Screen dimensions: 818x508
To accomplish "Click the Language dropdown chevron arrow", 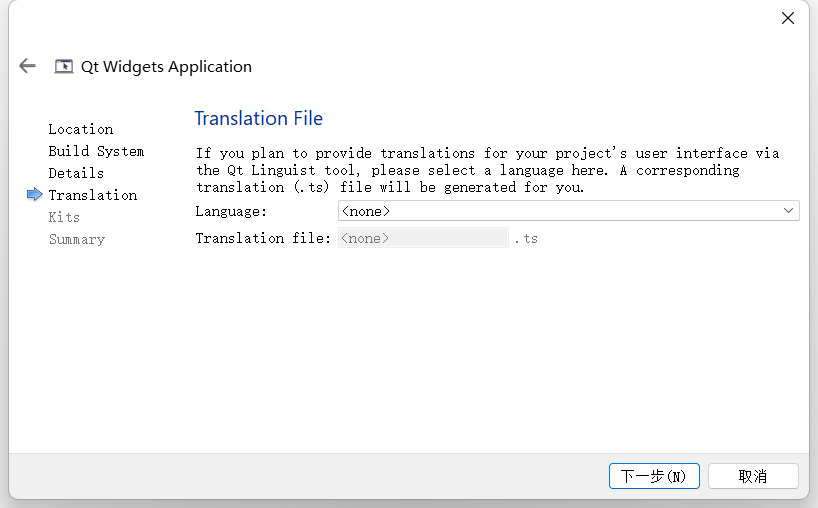I will coord(788,211).
